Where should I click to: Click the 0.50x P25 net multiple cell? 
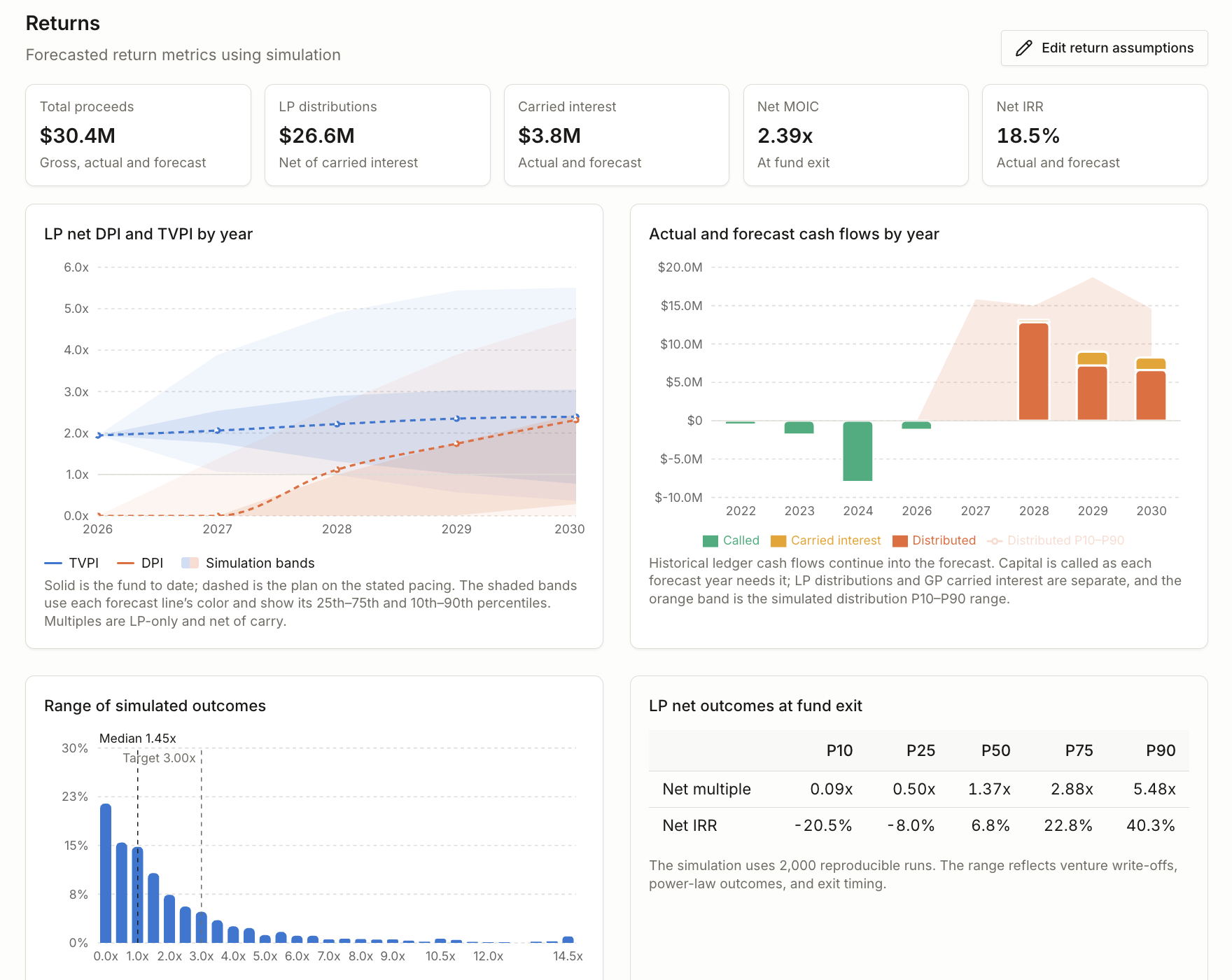[914, 789]
